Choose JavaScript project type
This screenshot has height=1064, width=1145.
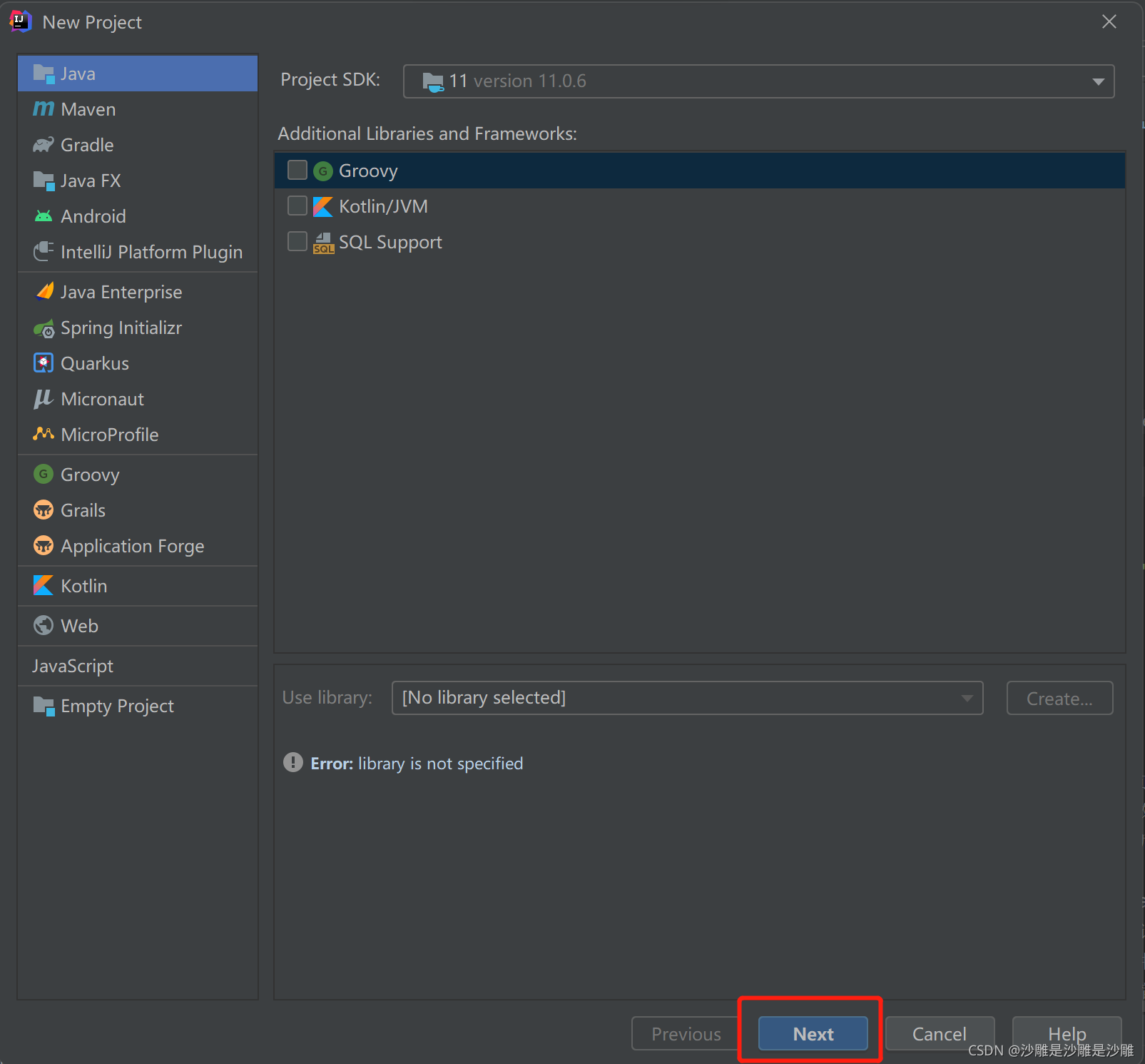point(138,666)
